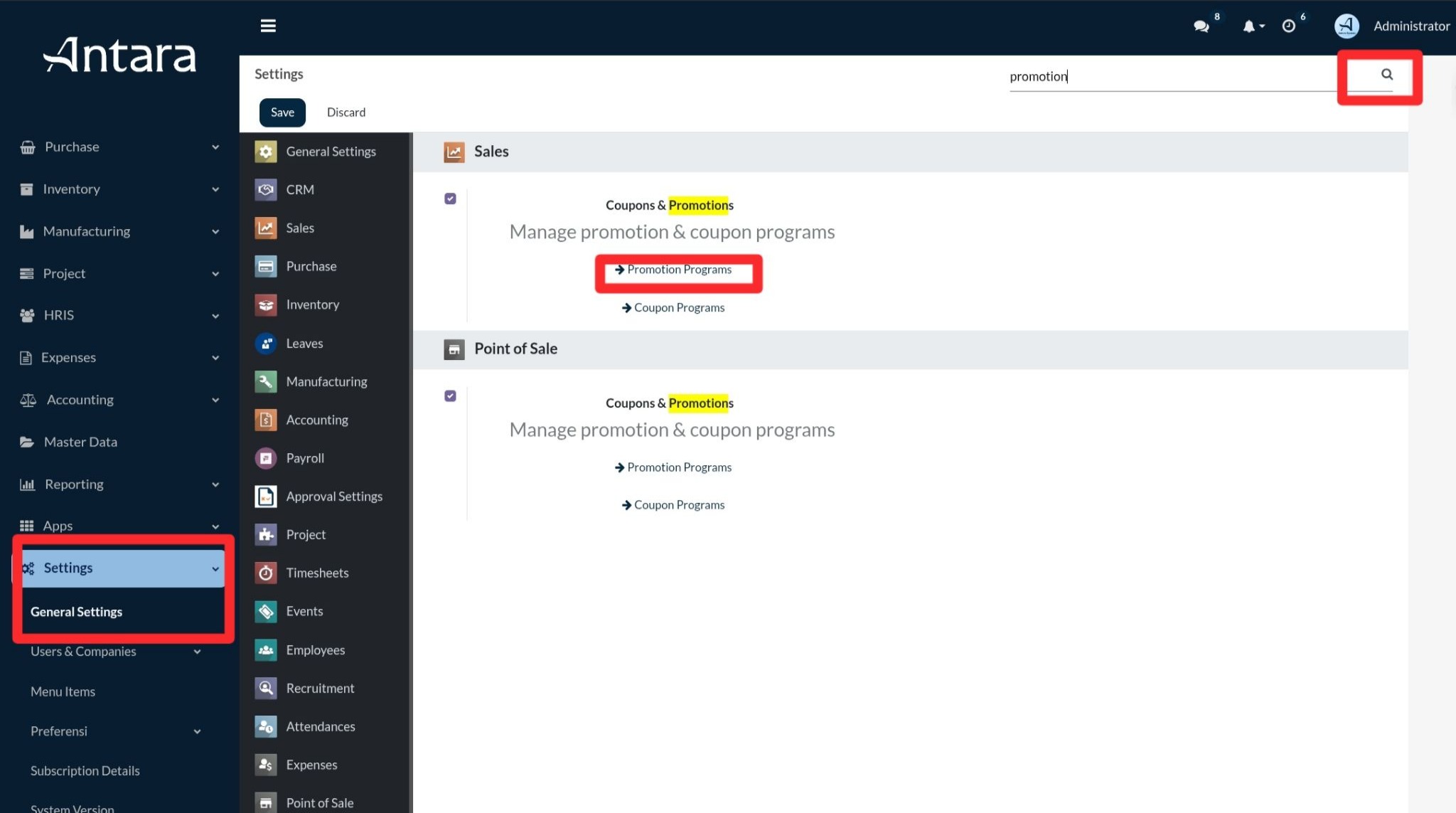This screenshot has height=813, width=1456.
Task: Open Approval Settings icon
Action: [x=266, y=496]
